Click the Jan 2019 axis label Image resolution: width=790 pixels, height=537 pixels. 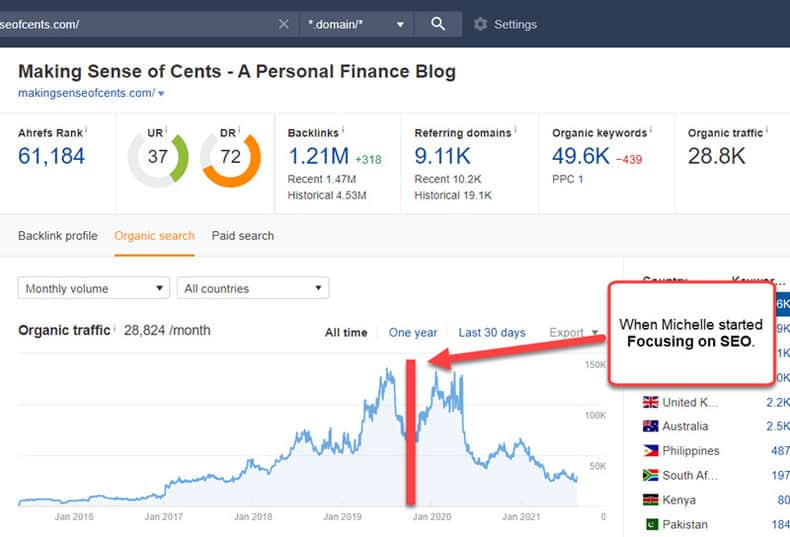click(343, 516)
